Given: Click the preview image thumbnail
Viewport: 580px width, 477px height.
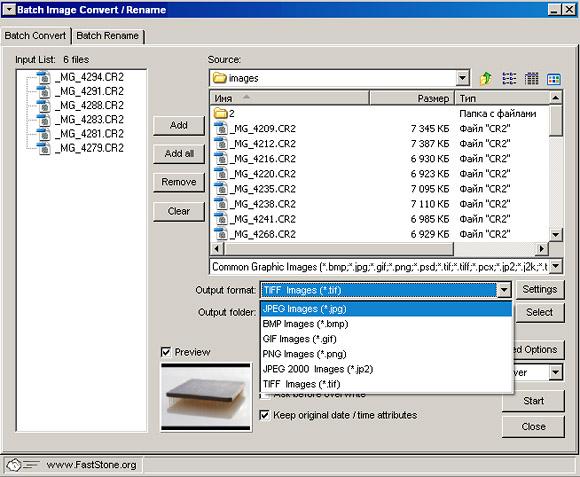Looking at the screenshot, I should pyautogui.click(x=206, y=397).
